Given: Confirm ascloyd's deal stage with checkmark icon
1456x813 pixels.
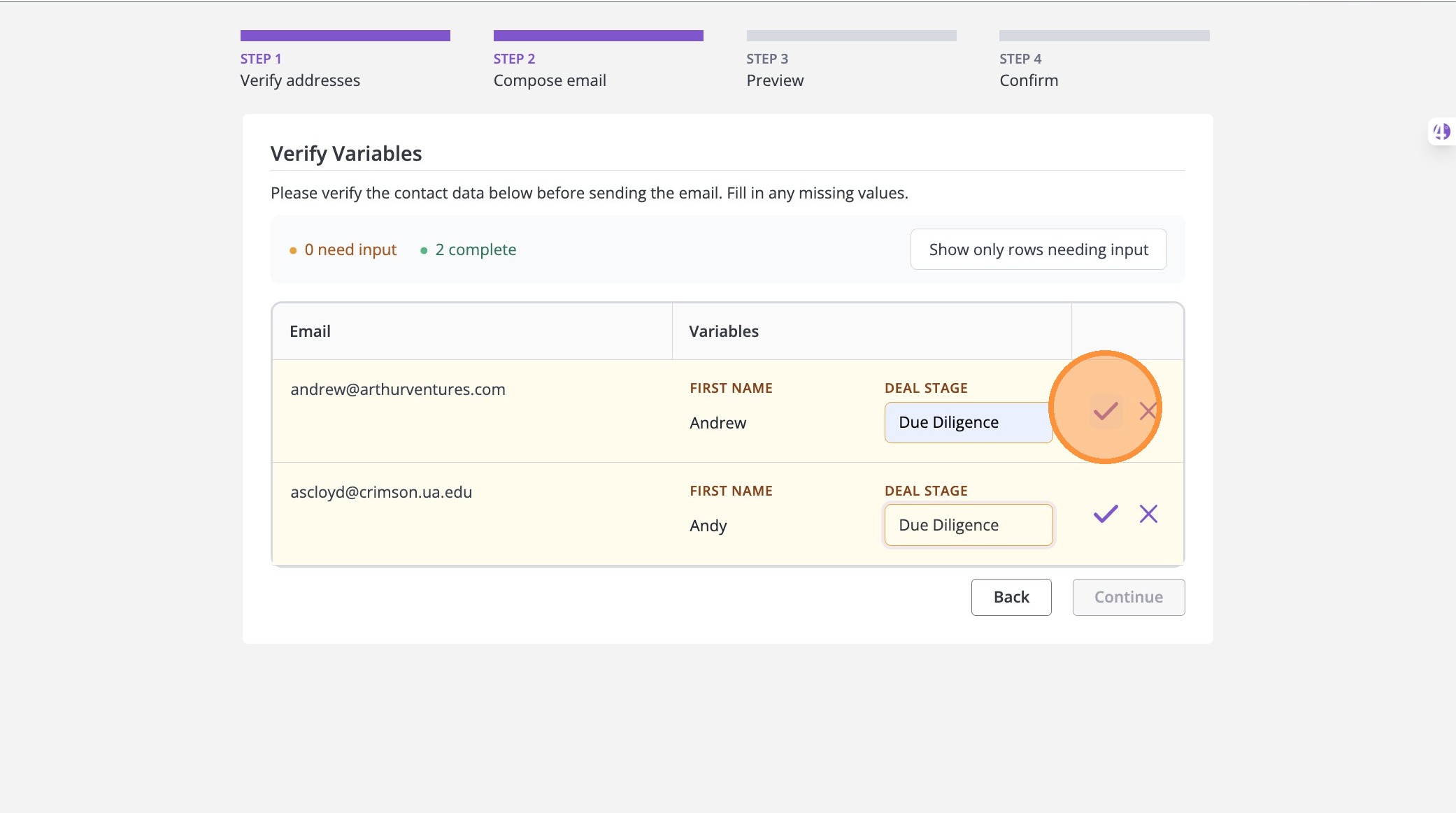Looking at the screenshot, I should 1106,514.
